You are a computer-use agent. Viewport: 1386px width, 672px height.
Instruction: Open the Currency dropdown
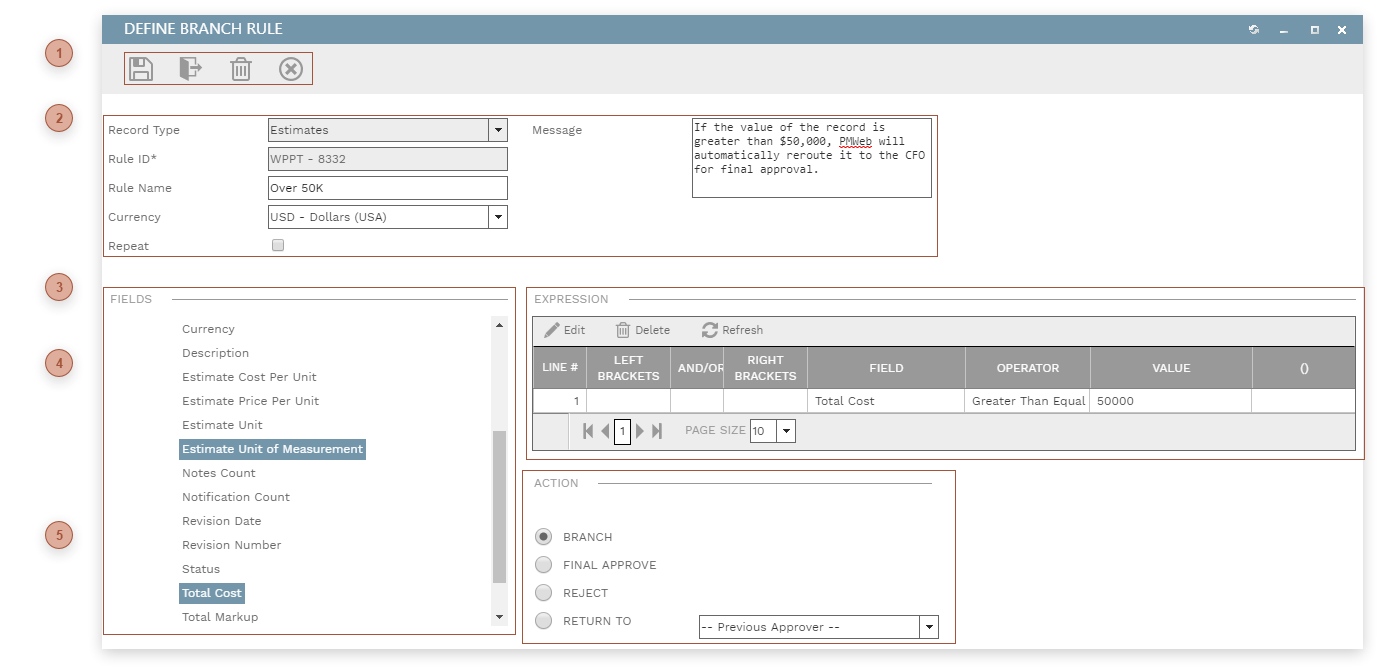[x=498, y=216]
